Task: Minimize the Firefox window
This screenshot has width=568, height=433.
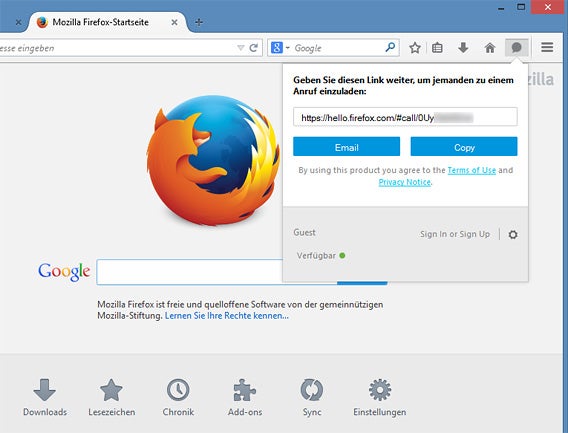Action: [x=501, y=8]
